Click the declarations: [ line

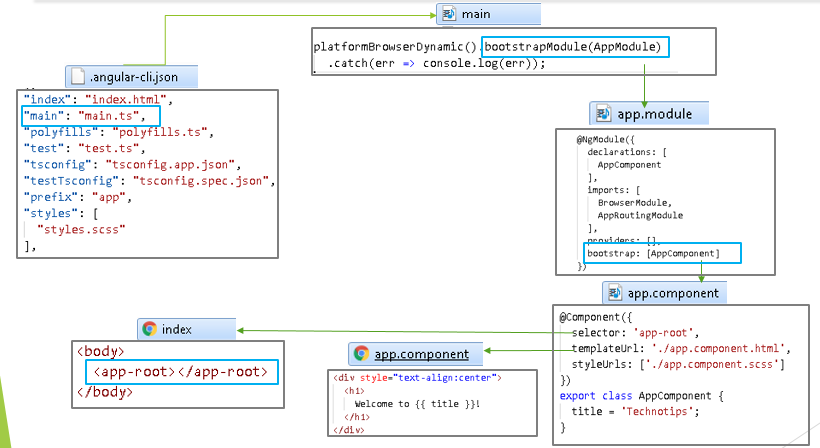coord(627,152)
